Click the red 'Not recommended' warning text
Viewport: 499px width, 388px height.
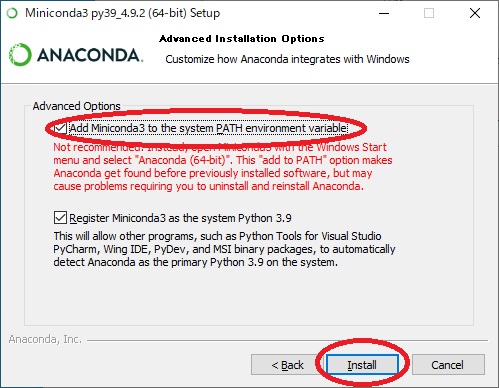tap(223, 167)
